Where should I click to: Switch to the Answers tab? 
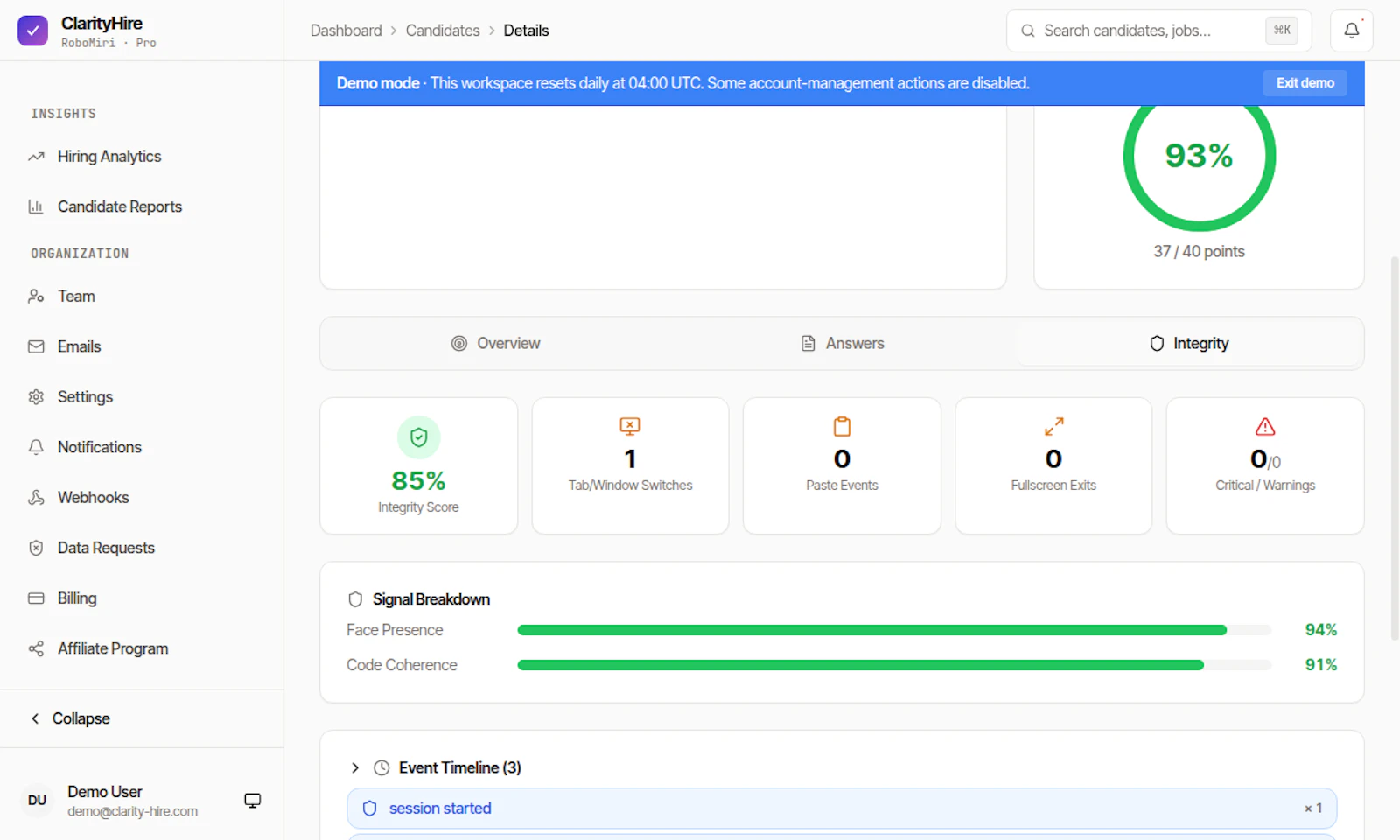point(842,344)
